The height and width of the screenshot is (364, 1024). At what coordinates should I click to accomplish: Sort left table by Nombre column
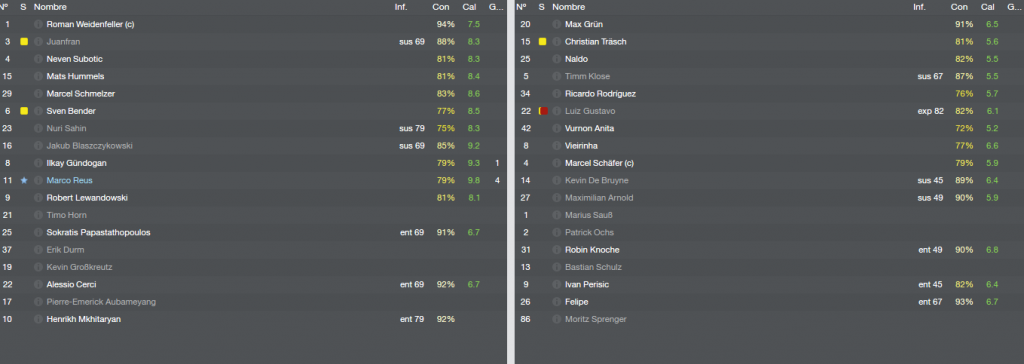click(50, 7)
